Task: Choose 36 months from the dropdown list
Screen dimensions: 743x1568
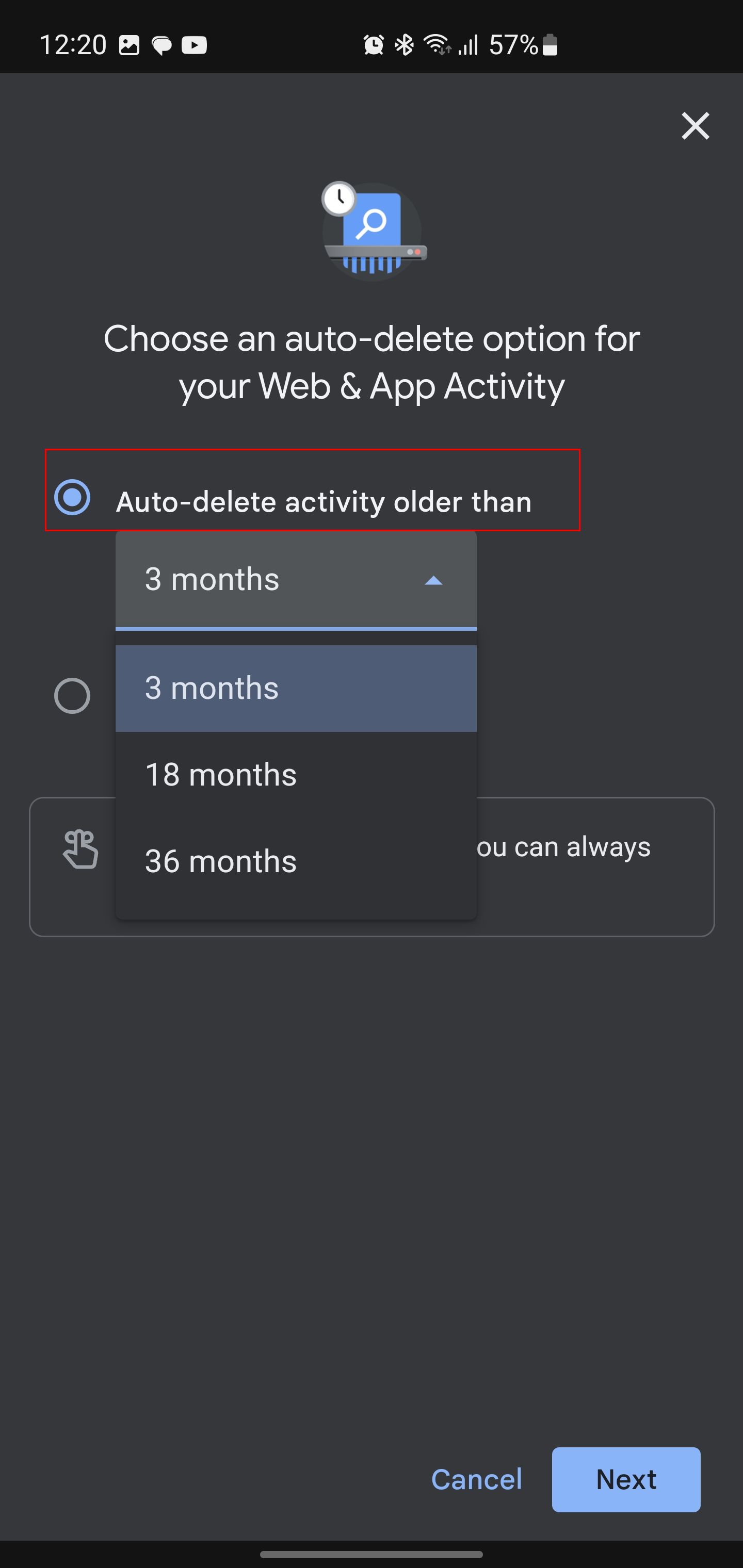Action: (220, 860)
